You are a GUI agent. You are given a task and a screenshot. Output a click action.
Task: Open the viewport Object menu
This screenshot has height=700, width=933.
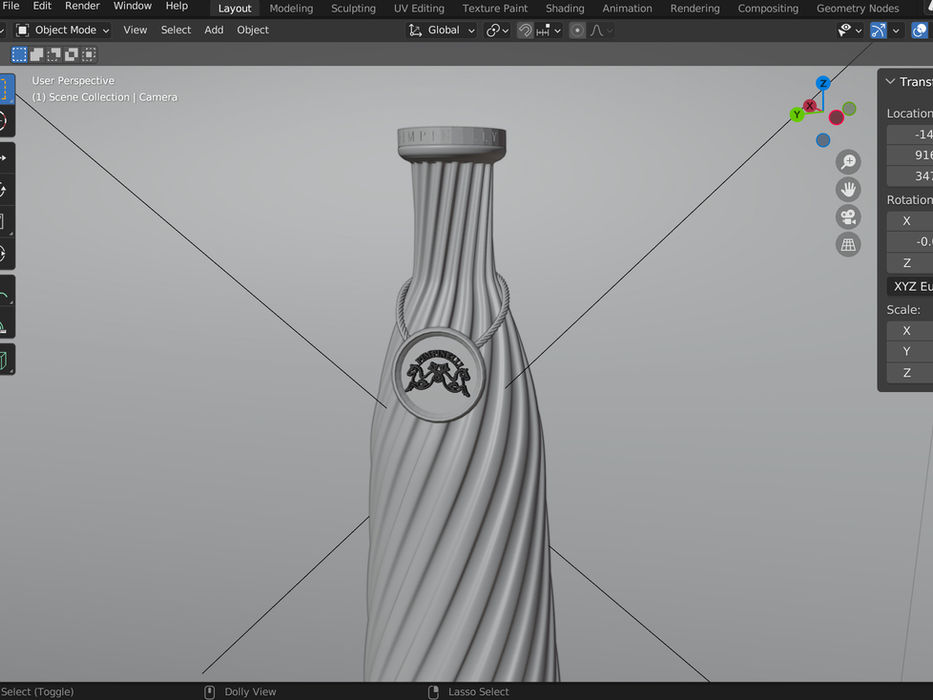pyautogui.click(x=252, y=30)
